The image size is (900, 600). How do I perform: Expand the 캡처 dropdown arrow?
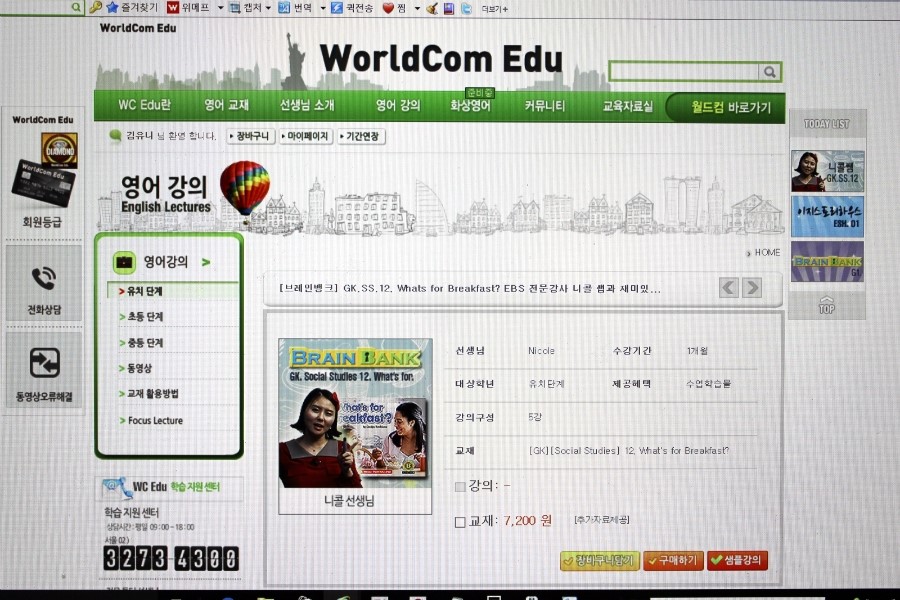pyautogui.click(x=268, y=8)
